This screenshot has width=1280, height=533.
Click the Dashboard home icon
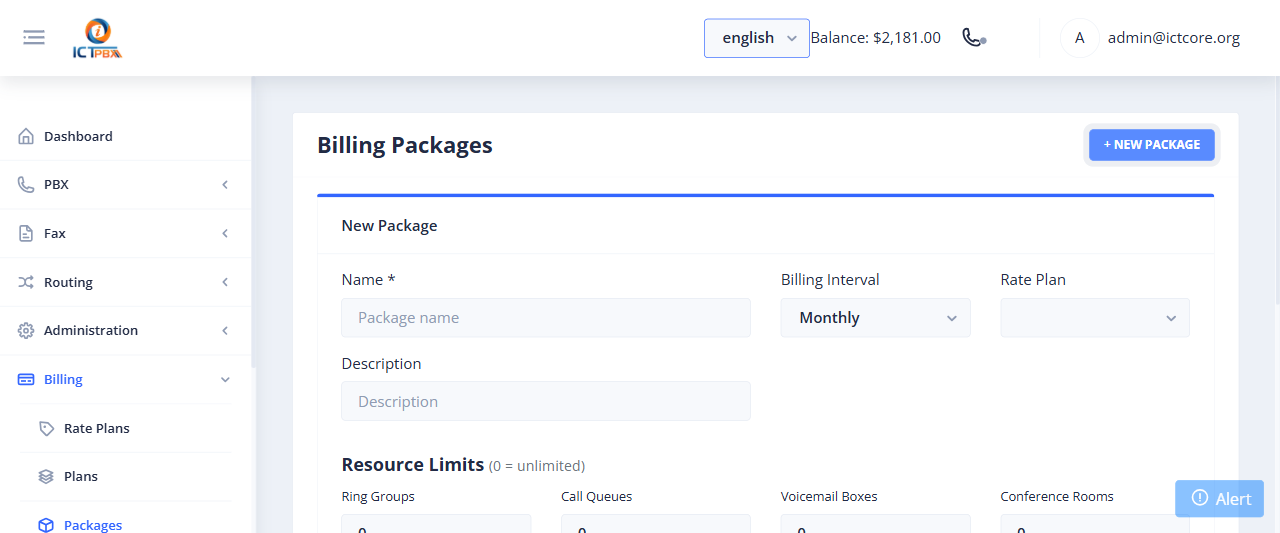pos(26,136)
